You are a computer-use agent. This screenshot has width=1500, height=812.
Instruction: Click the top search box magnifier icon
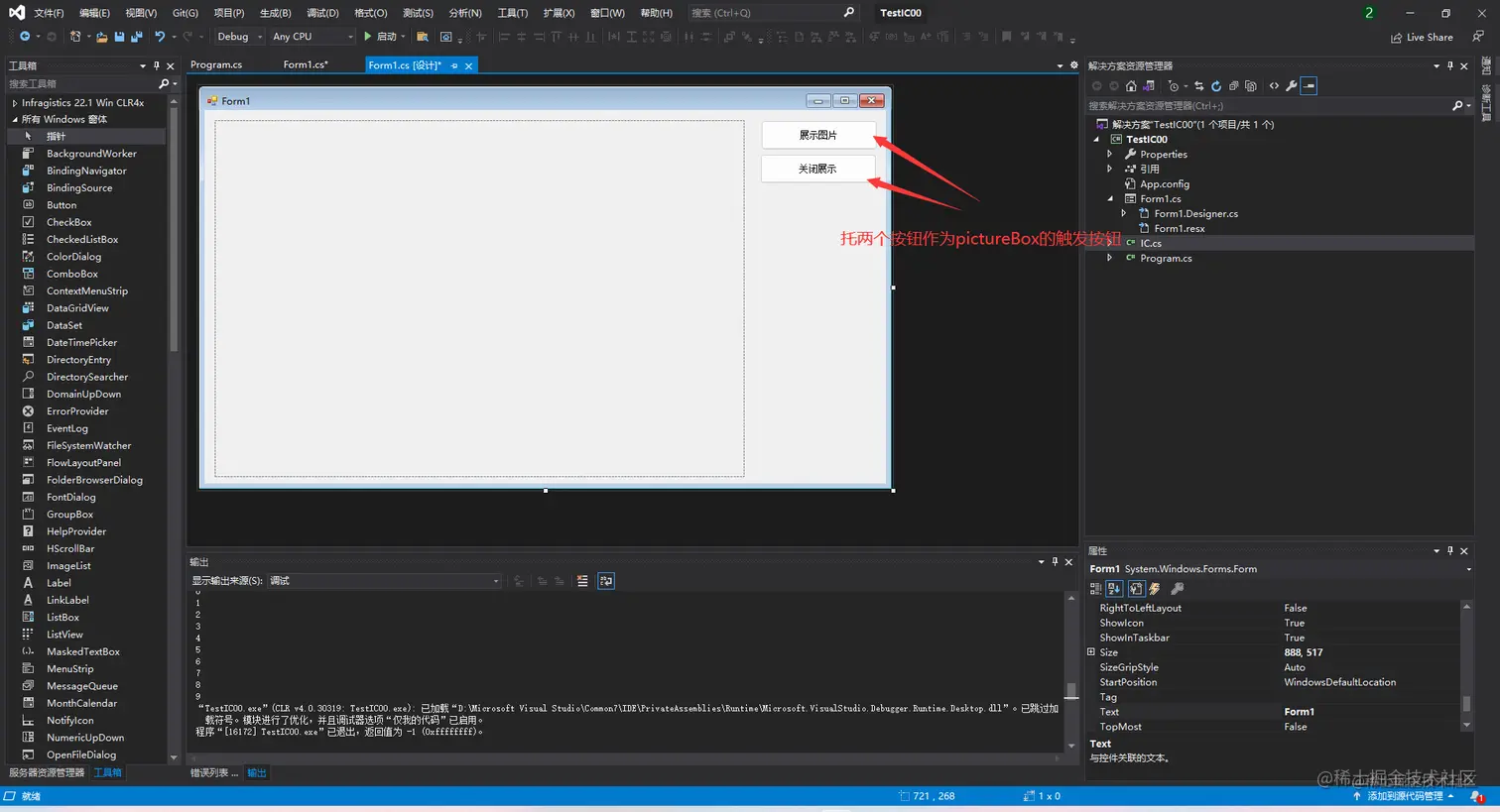pos(848,13)
